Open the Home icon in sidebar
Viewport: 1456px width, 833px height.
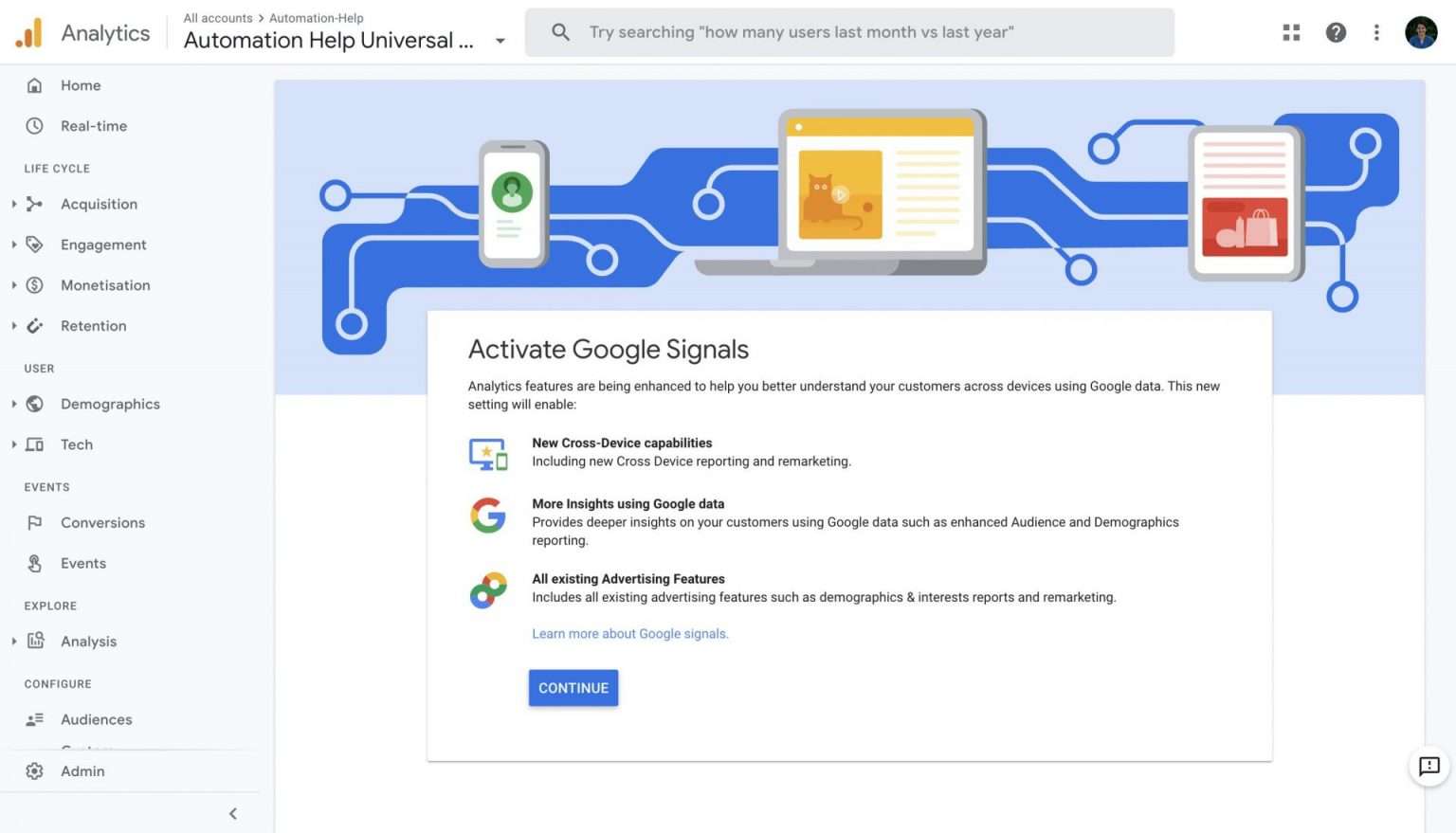click(x=34, y=85)
